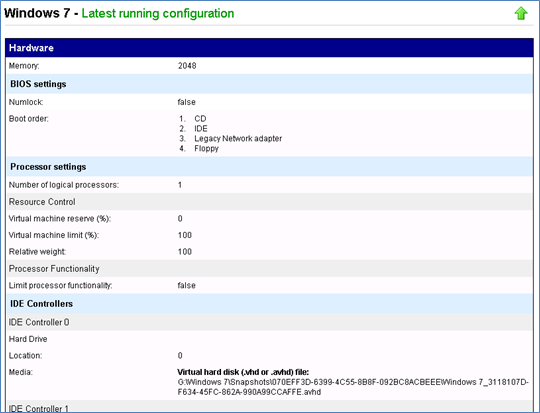The height and width of the screenshot is (413, 540).
Task: Click the IDE Controller 0 row
Action: click(x=269, y=322)
